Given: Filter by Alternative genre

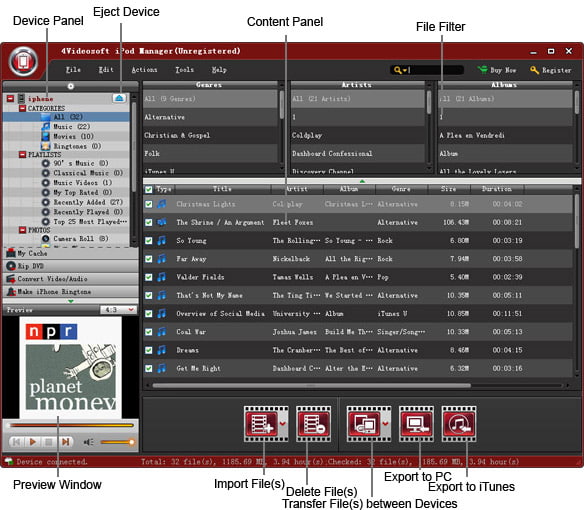Looking at the screenshot, I should (210, 117).
